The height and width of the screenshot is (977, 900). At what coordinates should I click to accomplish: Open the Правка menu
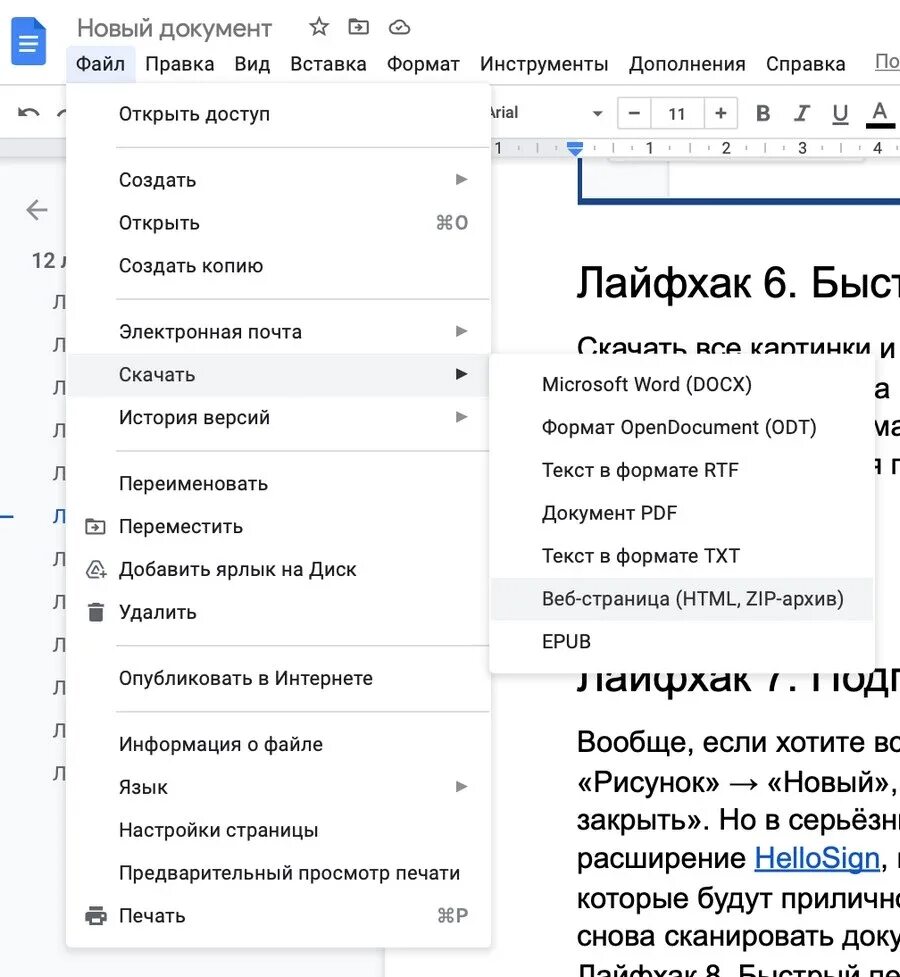pyautogui.click(x=180, y=64)
